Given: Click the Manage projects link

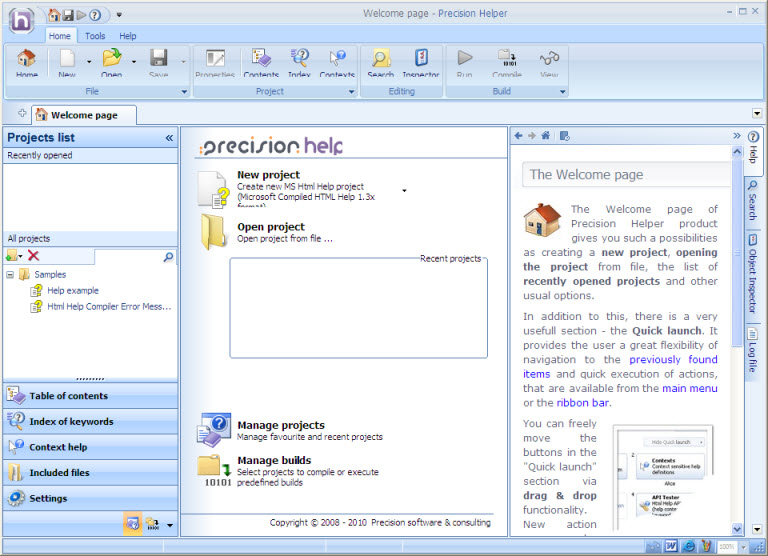Looking at the screenshot, I should click(281, 425).
